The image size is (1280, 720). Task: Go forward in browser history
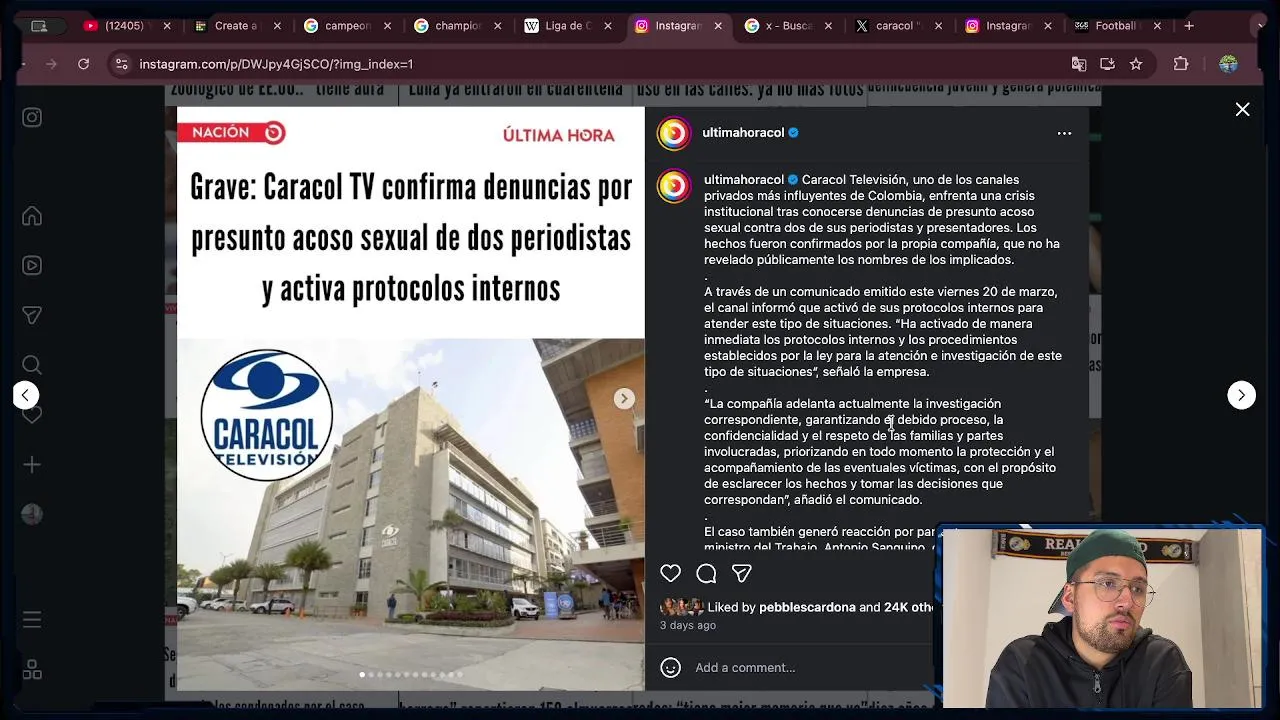51,64
